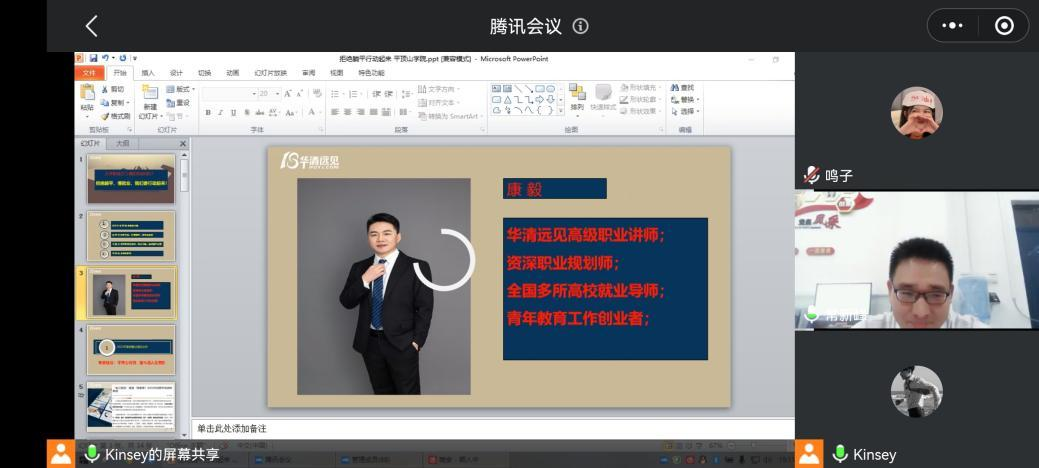The height and width of the screenshot is (468, 1039).
Task: Open the 文件 file button
Action: [89, 73]
